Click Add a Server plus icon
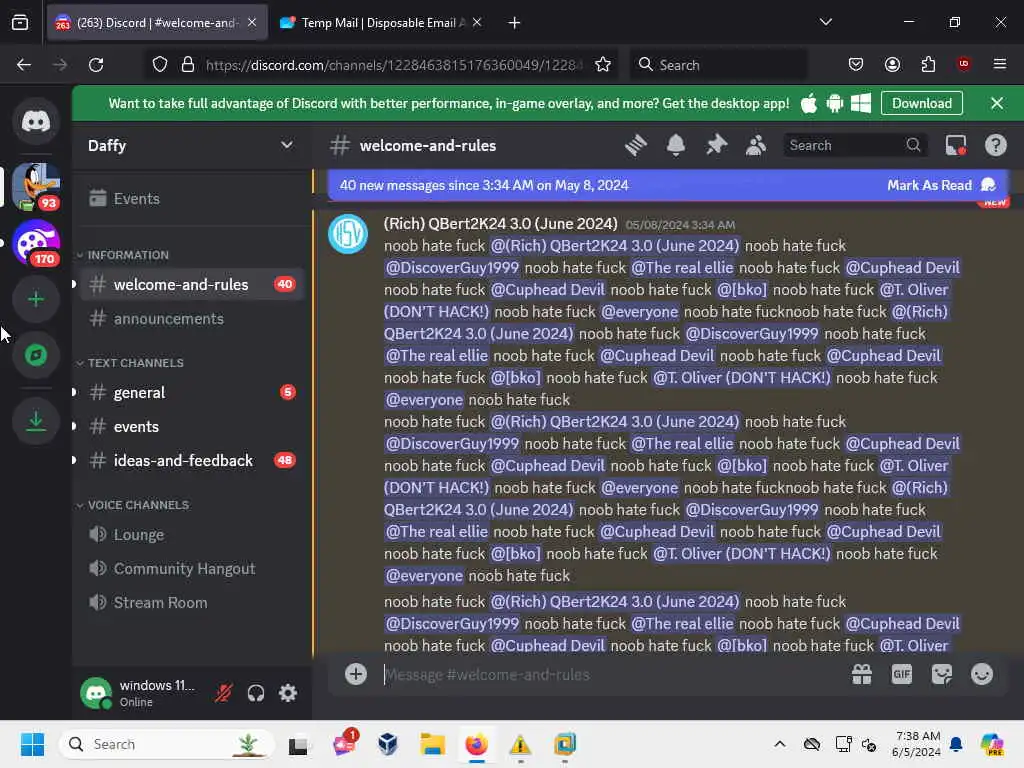 (36, 299)
